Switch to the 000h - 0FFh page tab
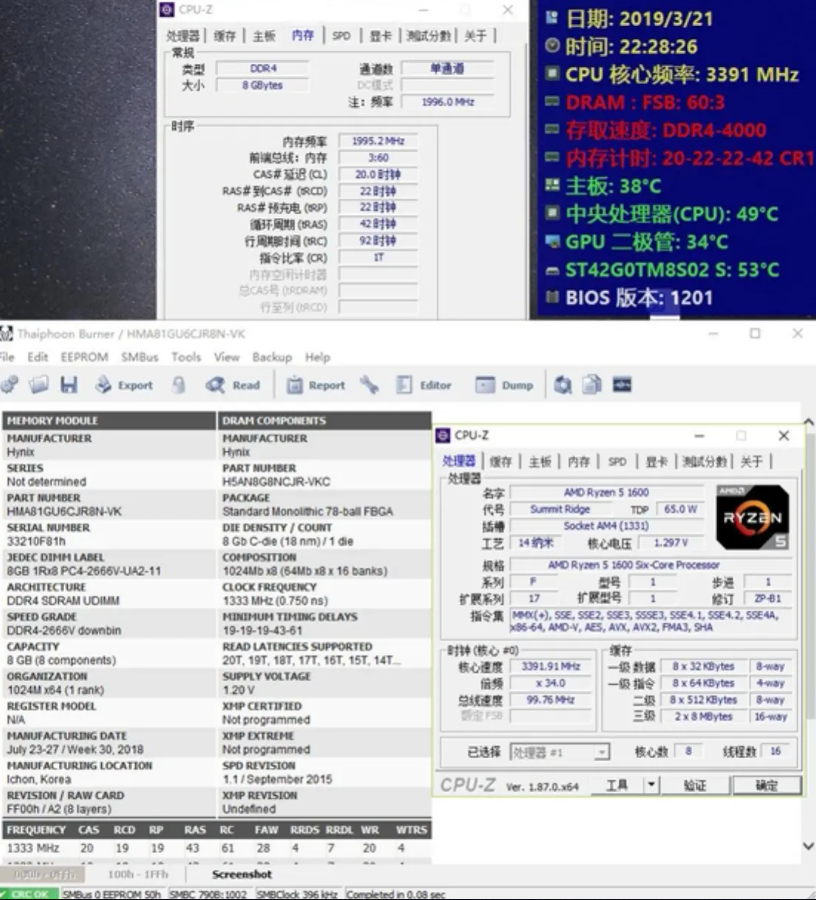The width and height of the screenshot is (816, 900). [44, 874]
